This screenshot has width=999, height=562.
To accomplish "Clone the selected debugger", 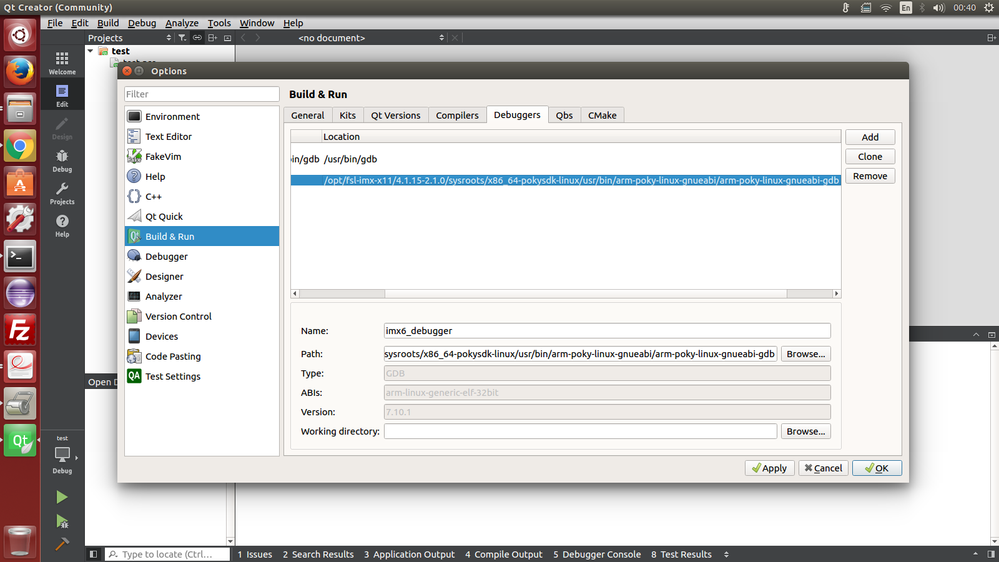I will [870, 157].
